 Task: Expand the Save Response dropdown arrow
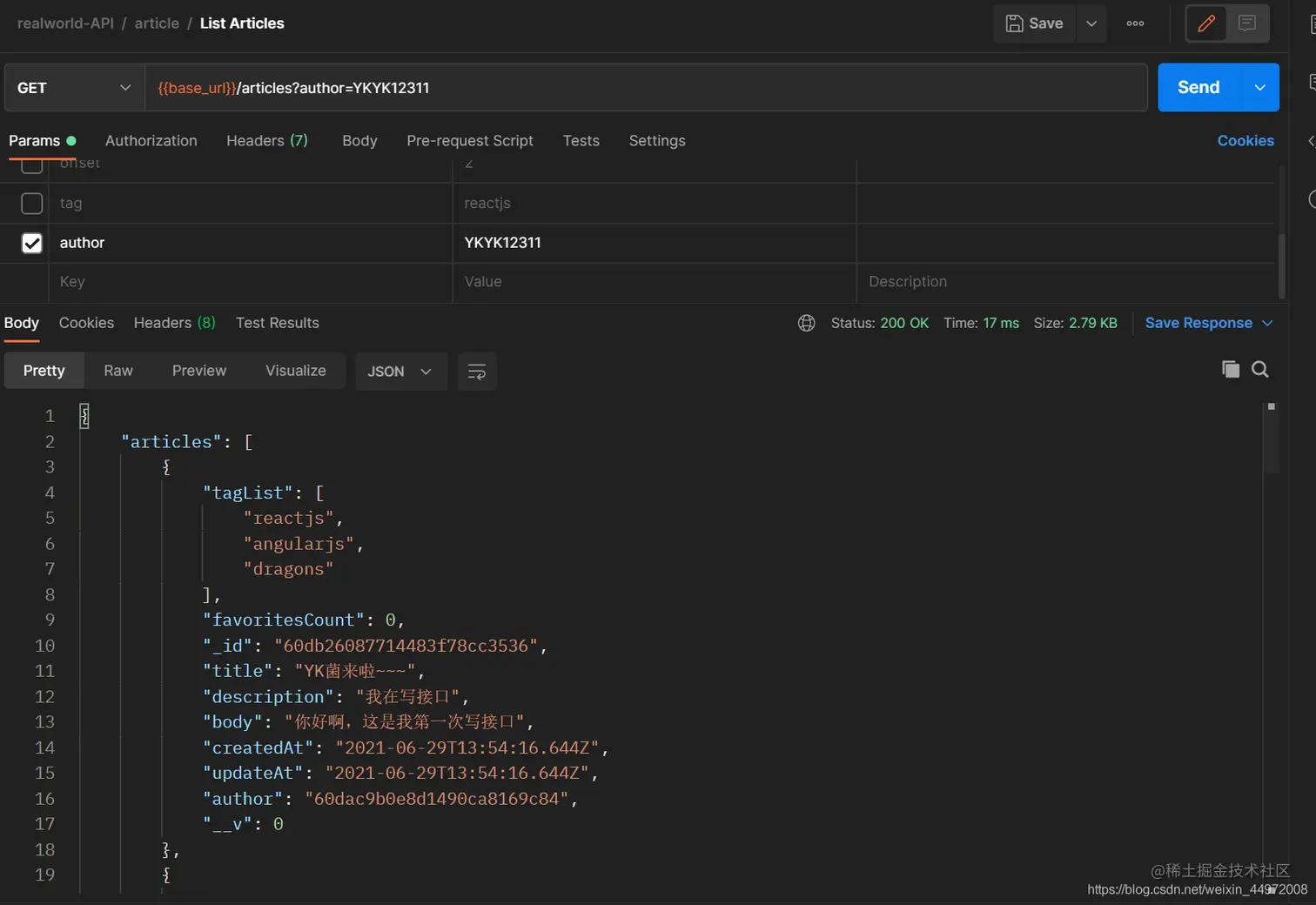pos(1267,323)
